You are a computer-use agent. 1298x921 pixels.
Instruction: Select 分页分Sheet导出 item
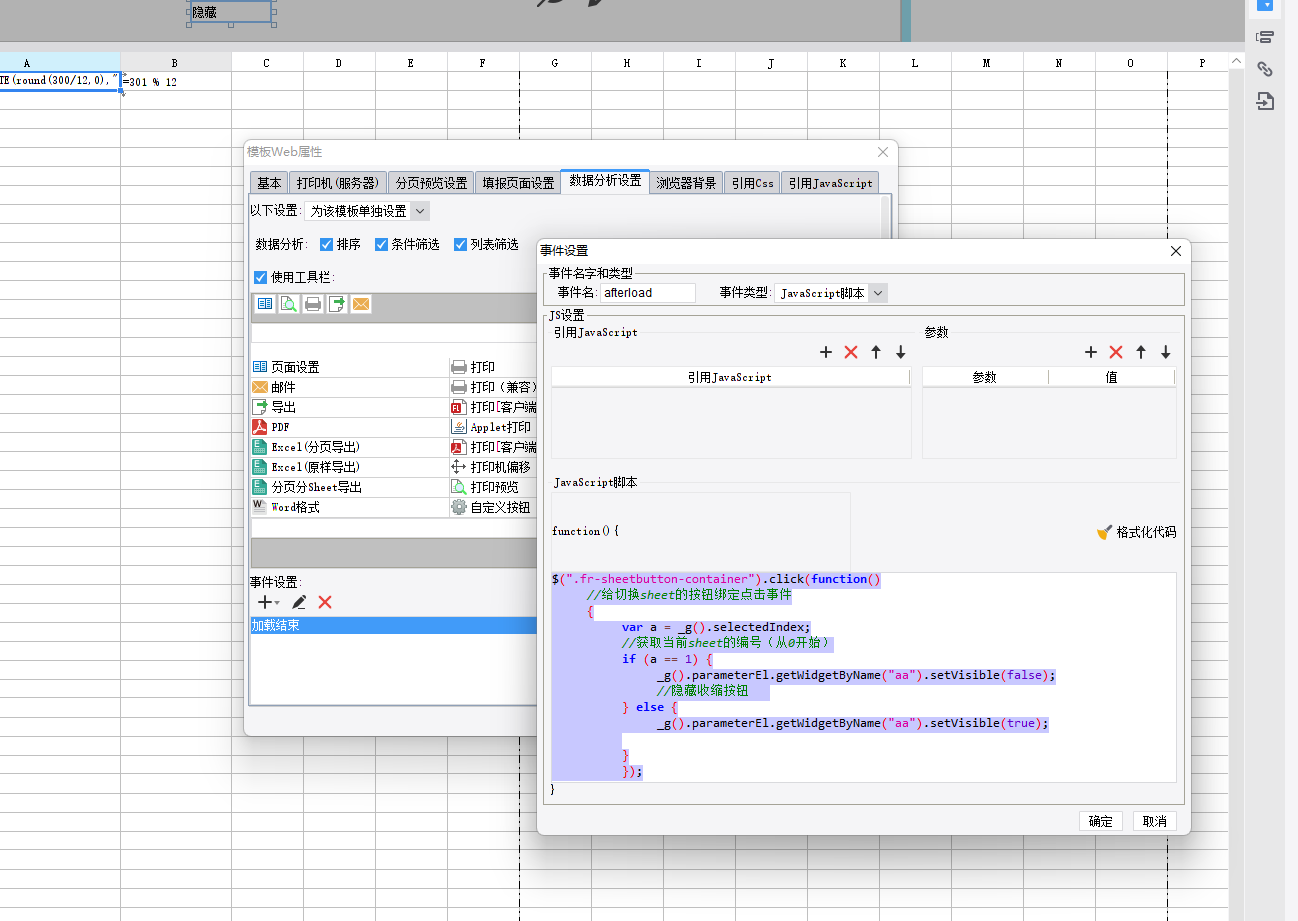pos(349,487)
